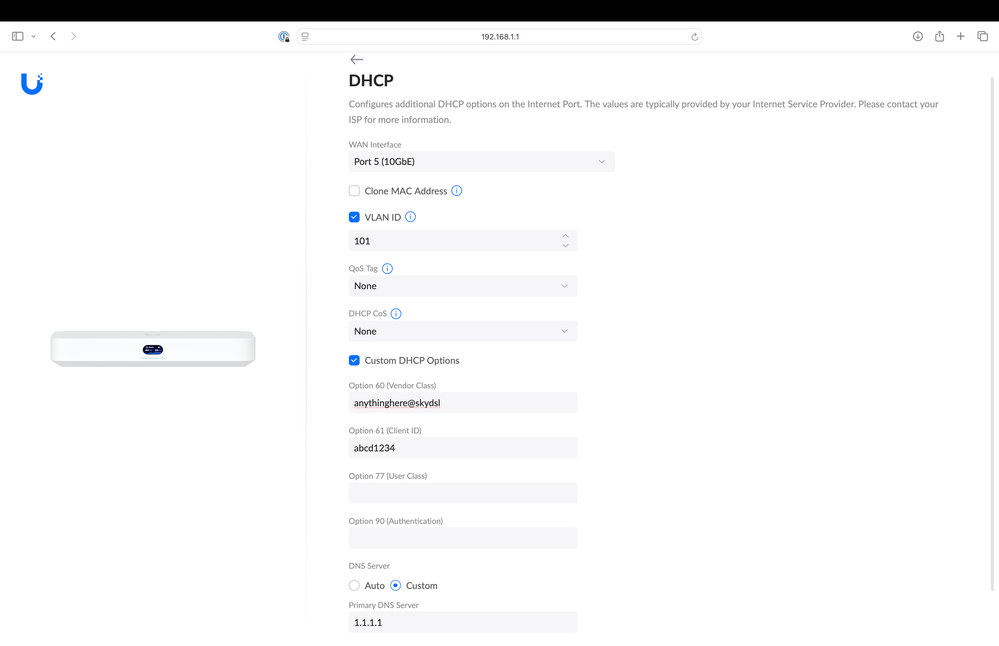Uncheck the VLAN ID checkbox
Screen dimensions: 999x646
tap(354, 217)
